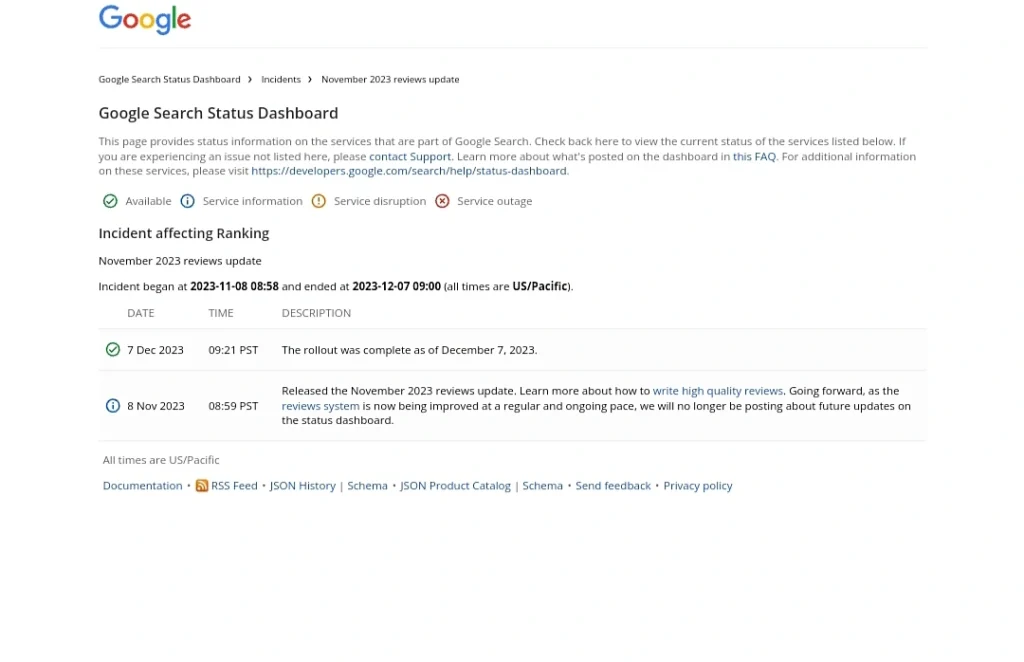
Task: Click November 2023 reviews update breadcrumb
Action: [x=390, y=79]
